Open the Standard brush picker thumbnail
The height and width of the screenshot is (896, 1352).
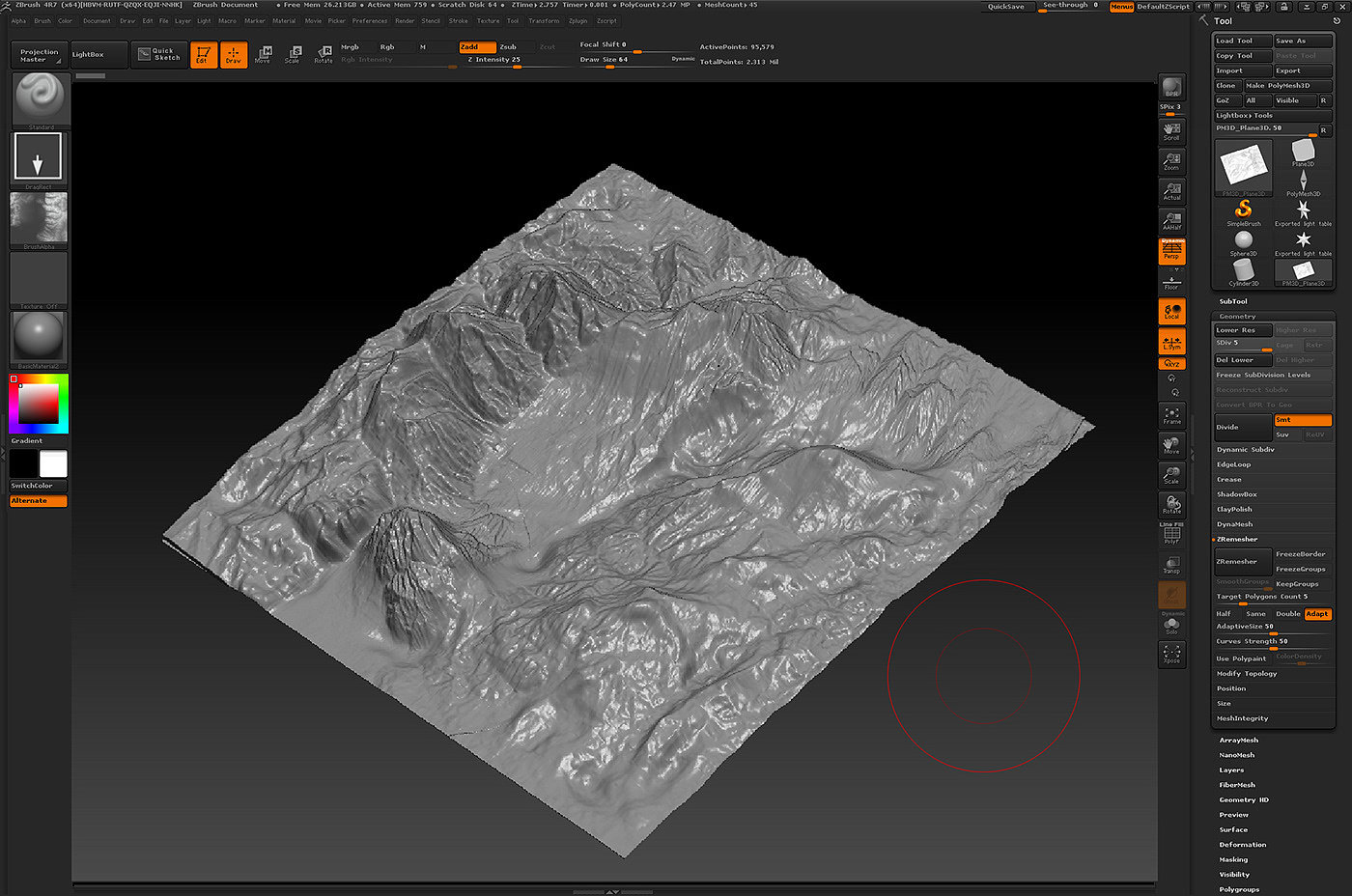(40, 99)
